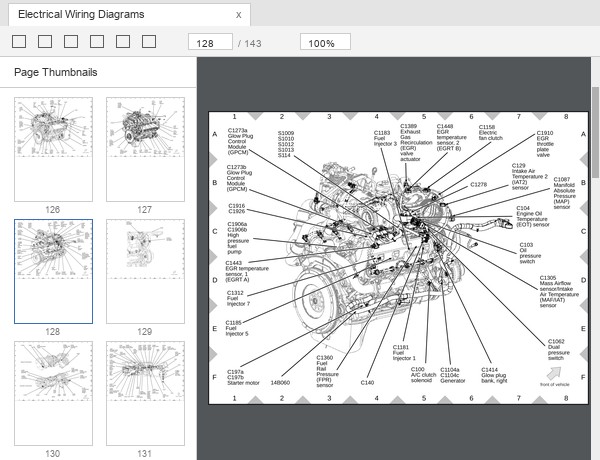Click the C1389 EGR valve actuator label
The height and width of the screenshot is (460, 600).
tap(416, 142)
